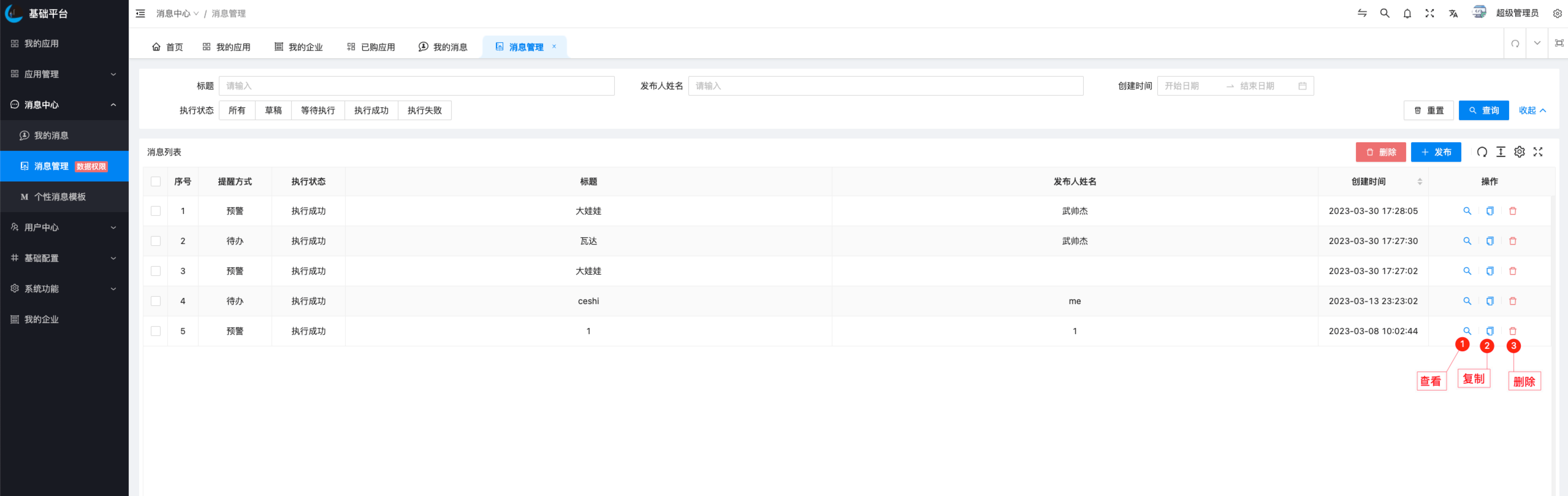Screen dimensions: 1568x496
Task: Click the blue 发布 button
Action: [1435, 152]
